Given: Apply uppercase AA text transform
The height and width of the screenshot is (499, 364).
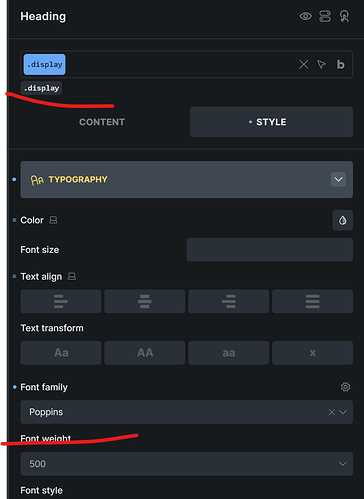Looking at the screenshot, I should pyautogui.click(x=145, y=353).
